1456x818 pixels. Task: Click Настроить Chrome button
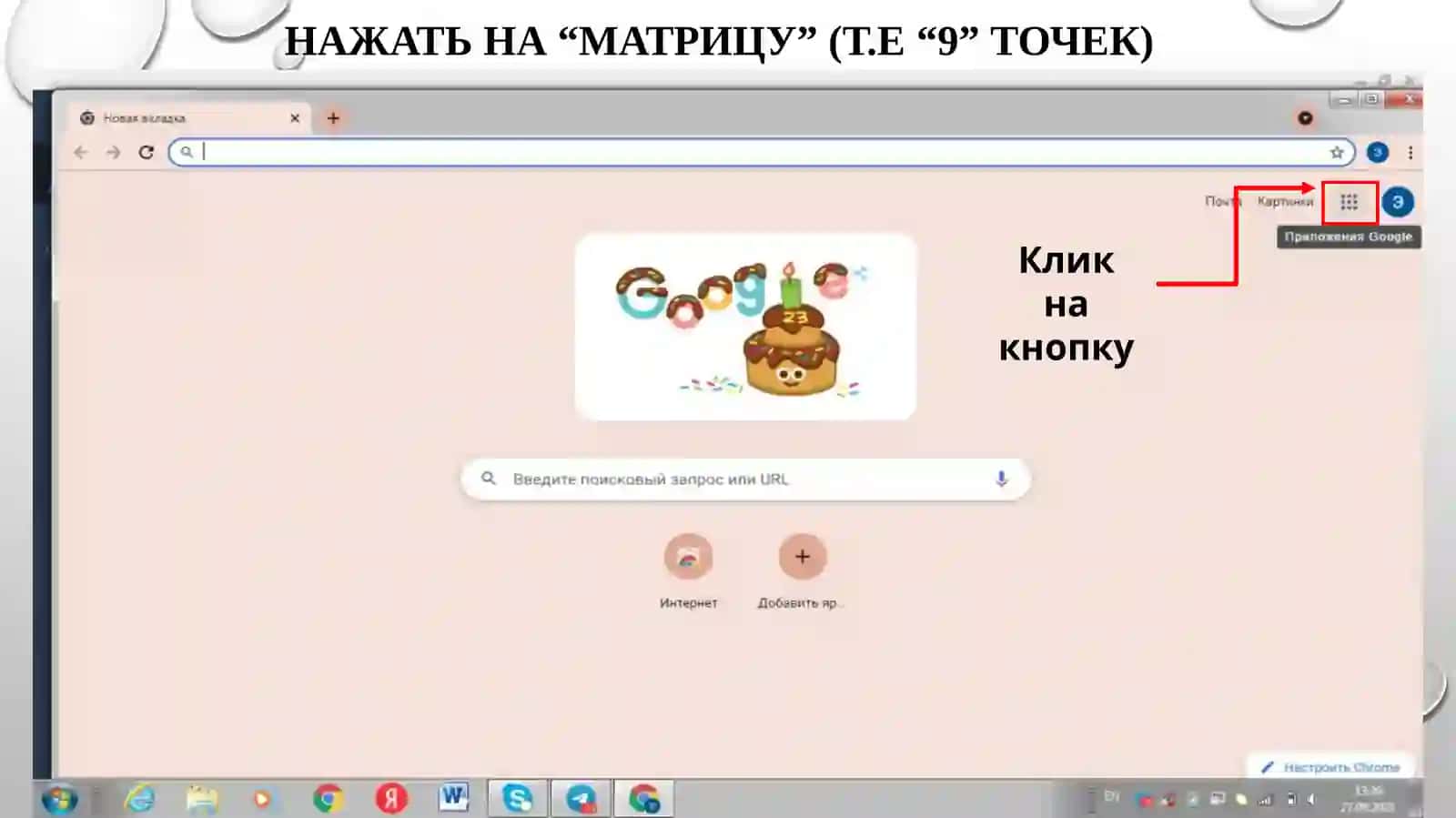click(1330, 767)
